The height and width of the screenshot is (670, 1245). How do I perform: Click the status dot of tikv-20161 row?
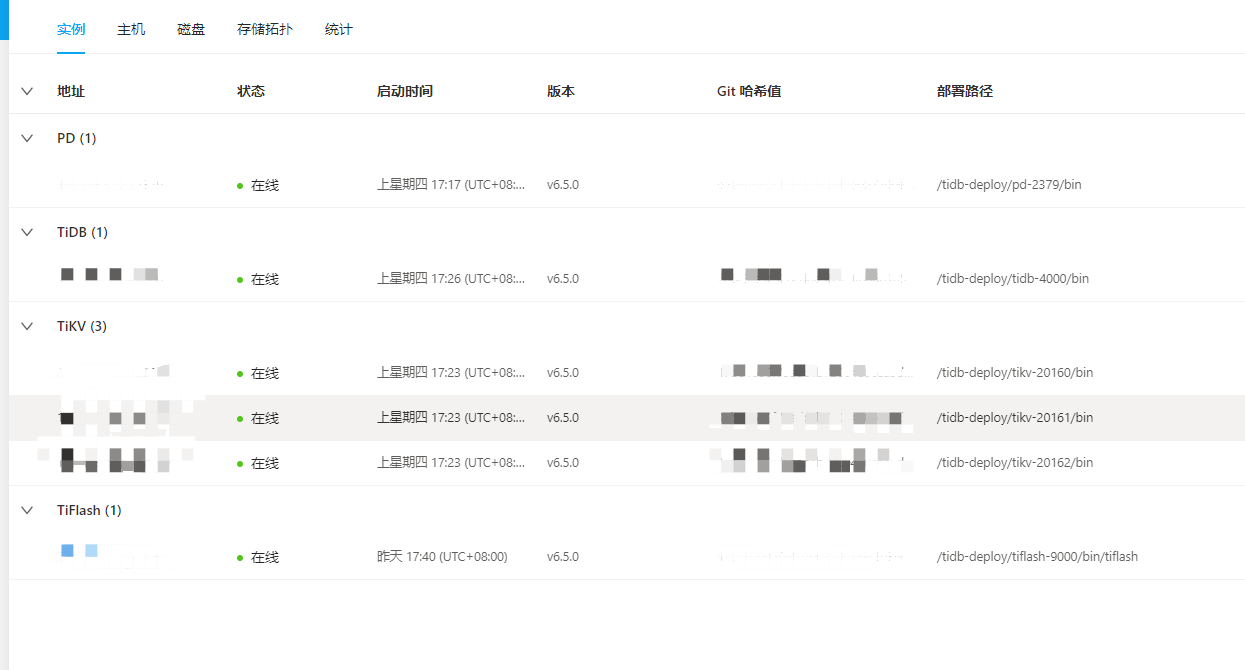240,419
